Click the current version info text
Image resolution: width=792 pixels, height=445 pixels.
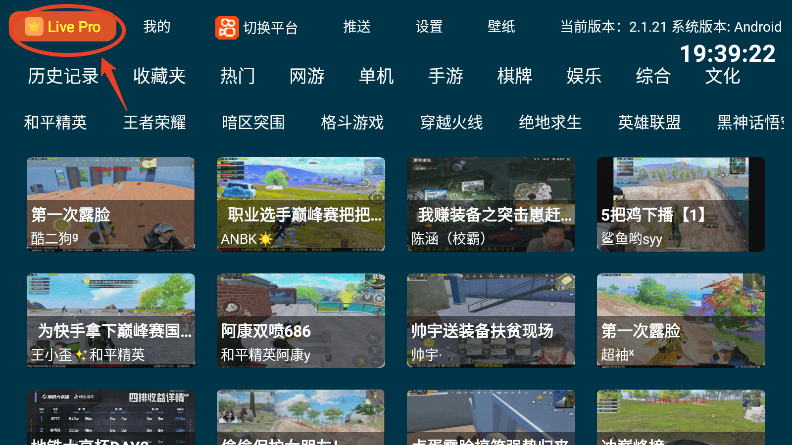(671, 27)
